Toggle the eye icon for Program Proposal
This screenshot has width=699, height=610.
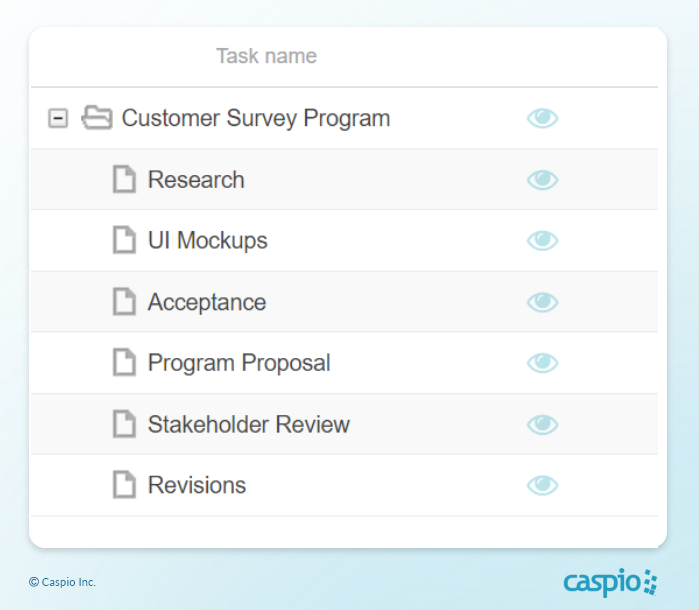coord(542,363)
